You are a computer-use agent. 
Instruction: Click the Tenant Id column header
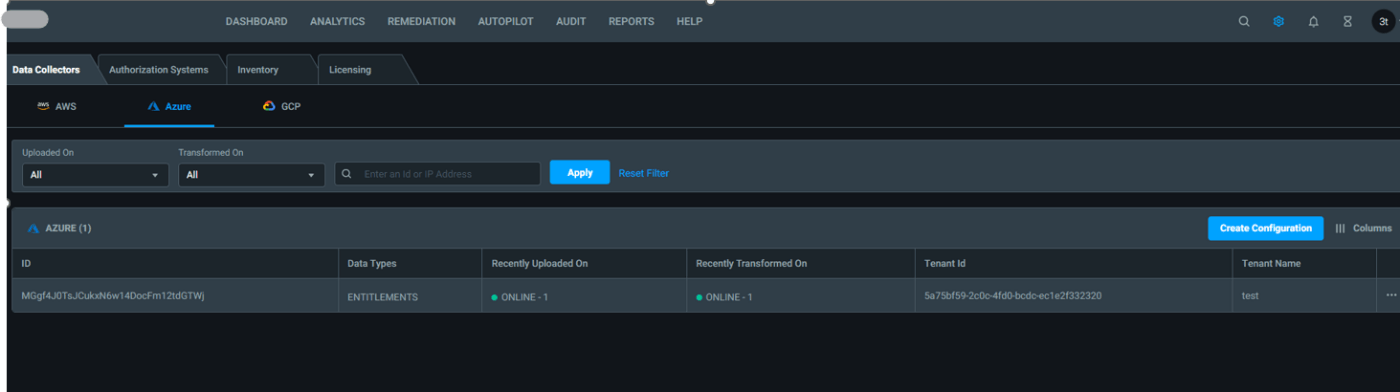1073,264
